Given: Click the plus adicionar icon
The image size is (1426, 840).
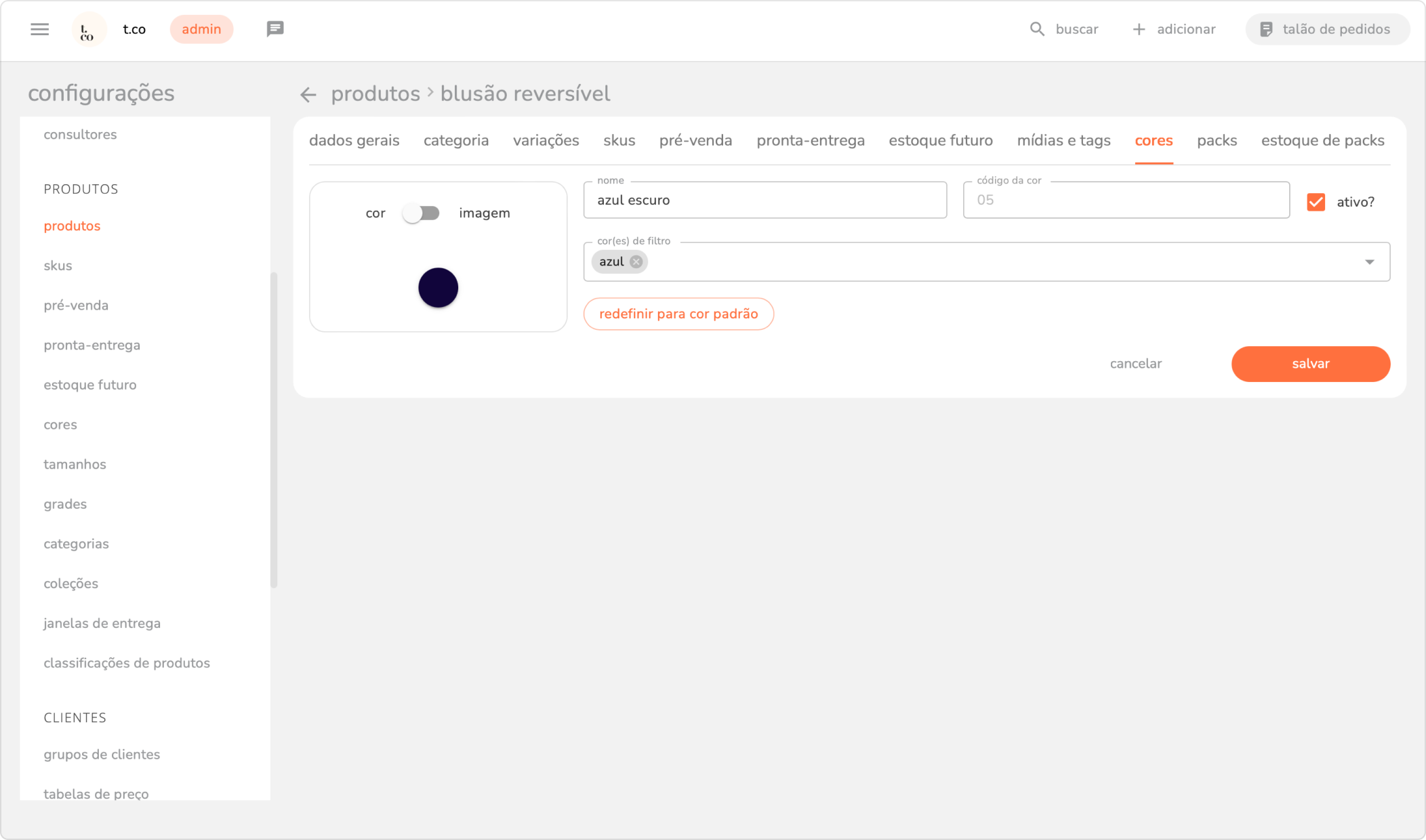Looking at the screenshot, I should [x=1139, y=29].
